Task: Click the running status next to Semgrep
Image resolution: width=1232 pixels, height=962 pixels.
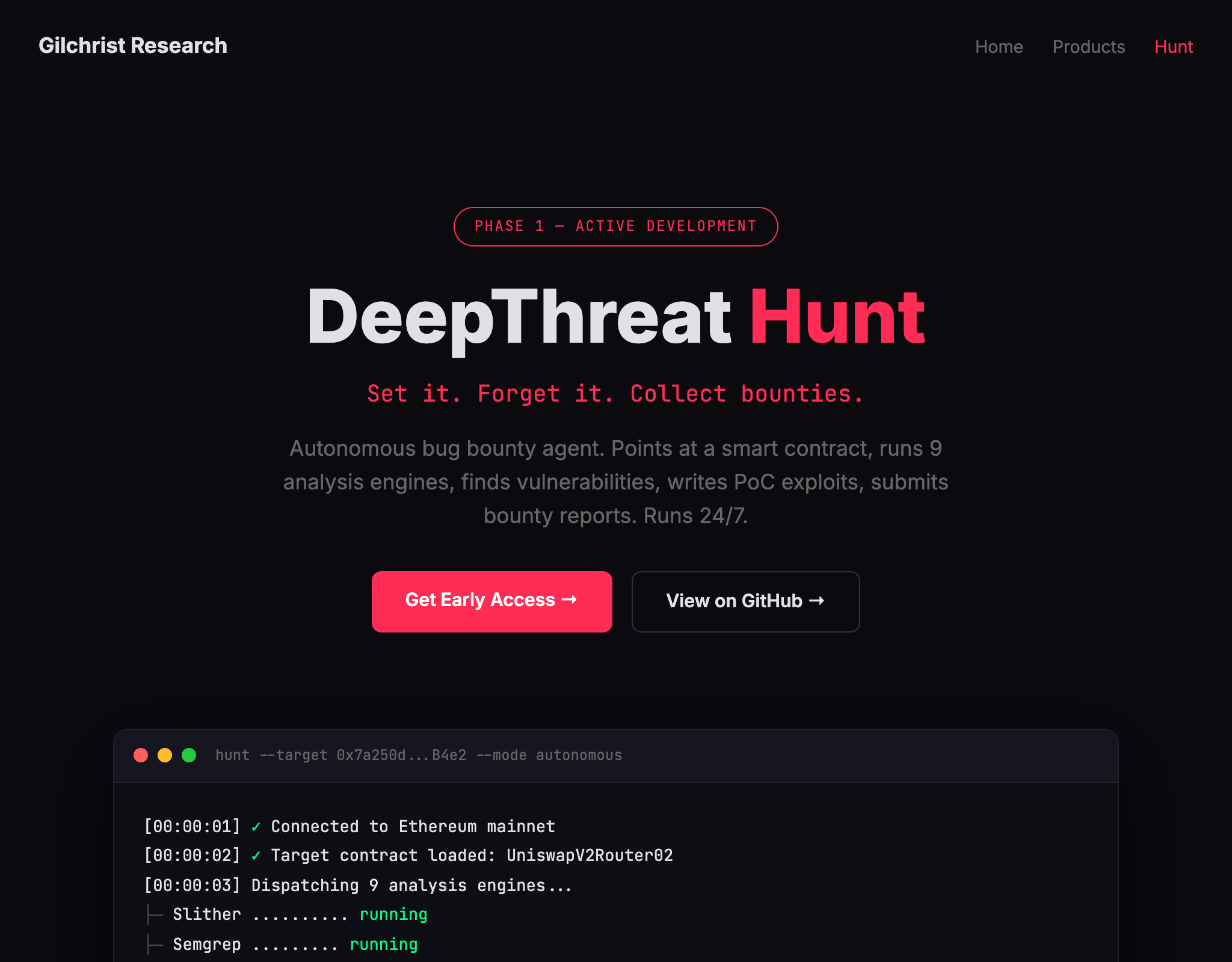Action: 384,945
